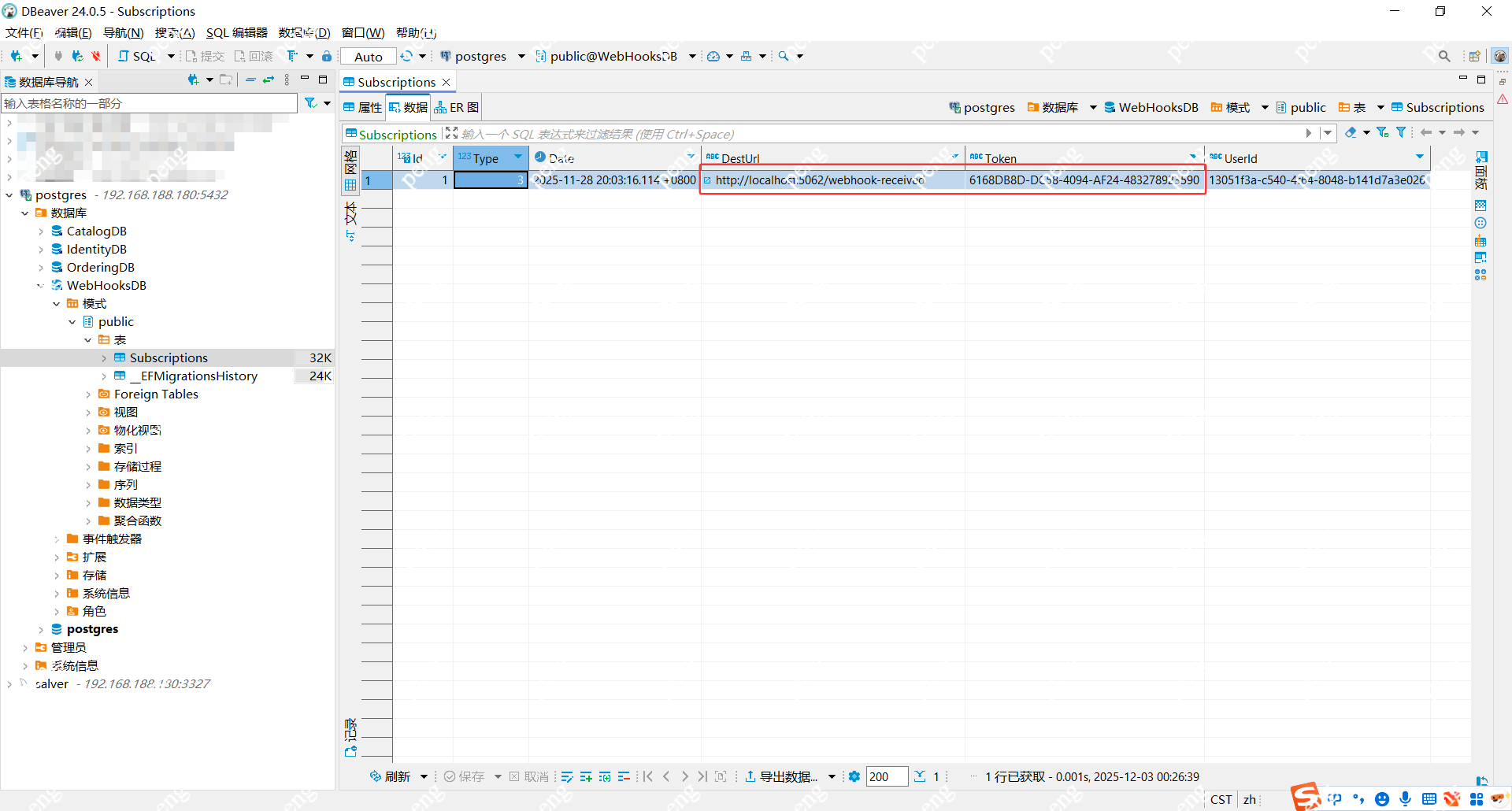1512x811 pixels.
Task: Click the eraser remove filters icon
Action: 1351,133
